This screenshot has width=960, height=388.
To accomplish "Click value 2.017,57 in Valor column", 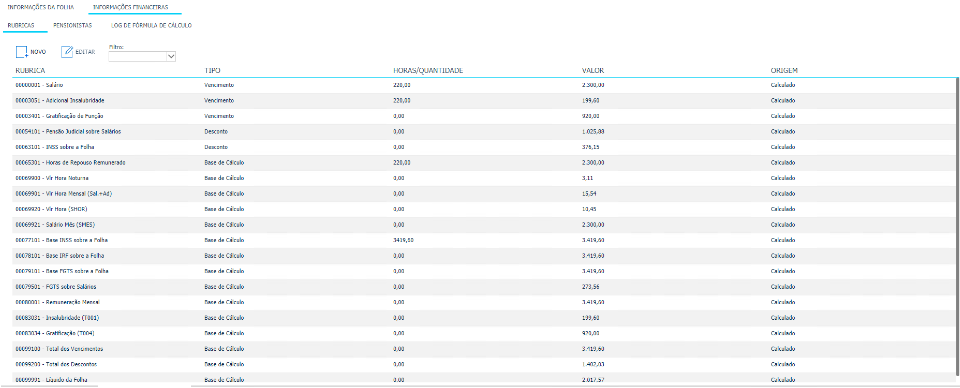I will pos(593,379).
